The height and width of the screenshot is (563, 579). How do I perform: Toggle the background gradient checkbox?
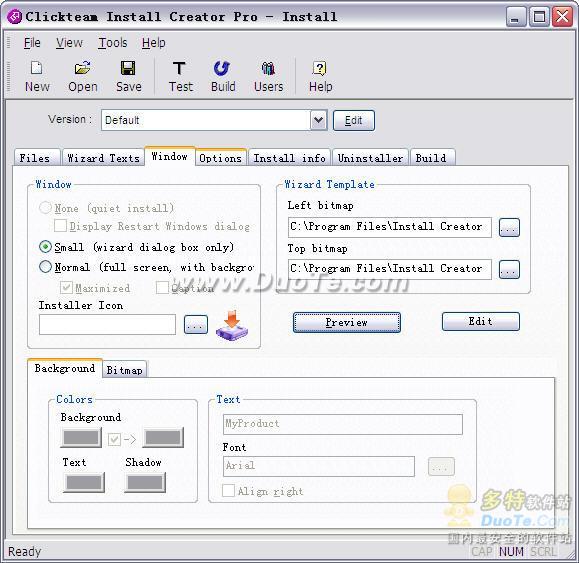[x=114, y=439]
